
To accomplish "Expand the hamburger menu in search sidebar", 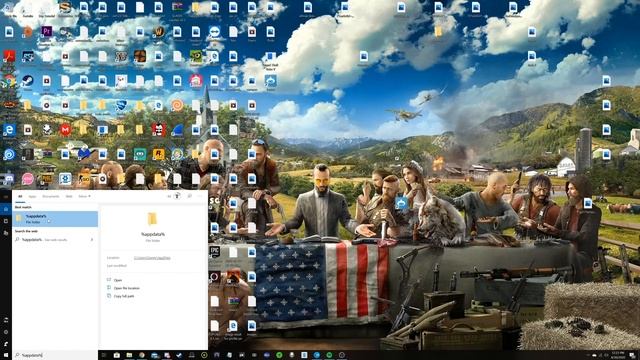I will pyautogui.click(x=6, y=197).
